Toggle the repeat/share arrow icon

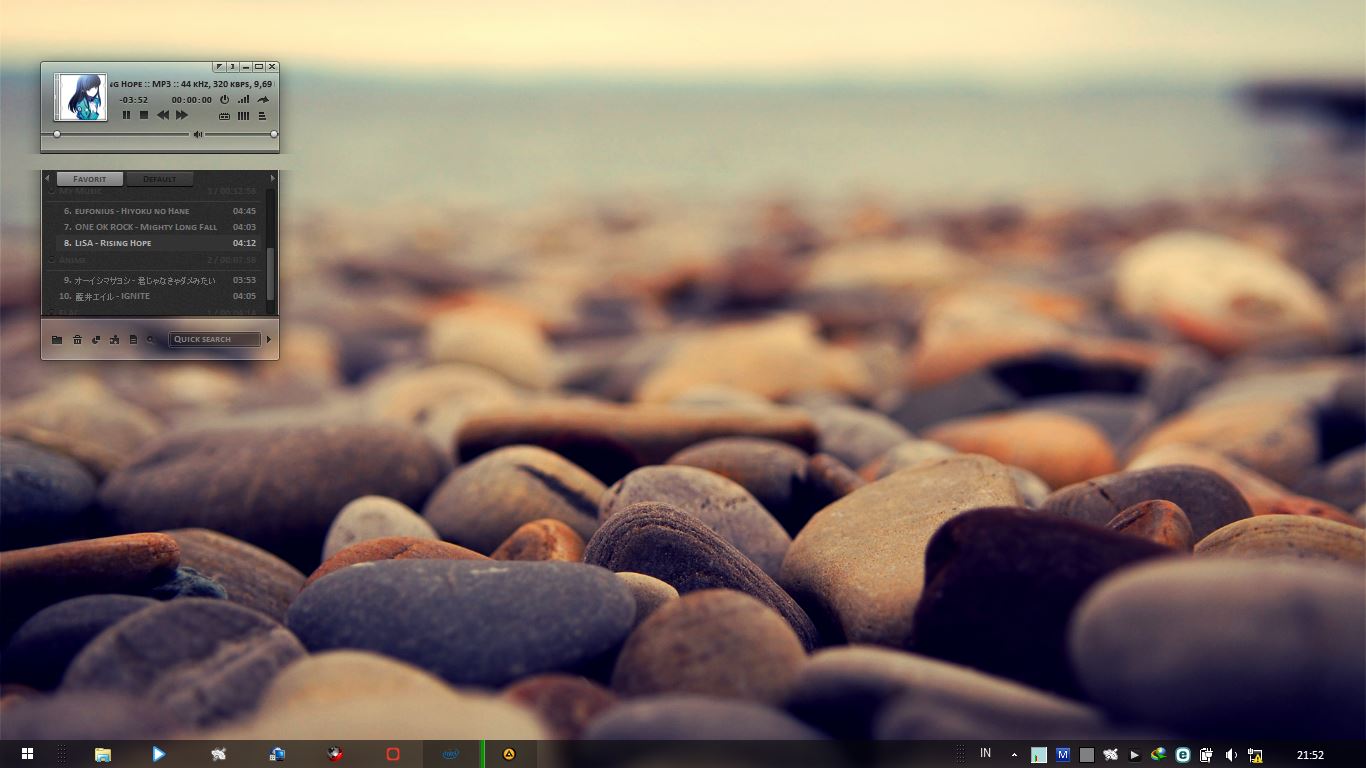[263, 99]
